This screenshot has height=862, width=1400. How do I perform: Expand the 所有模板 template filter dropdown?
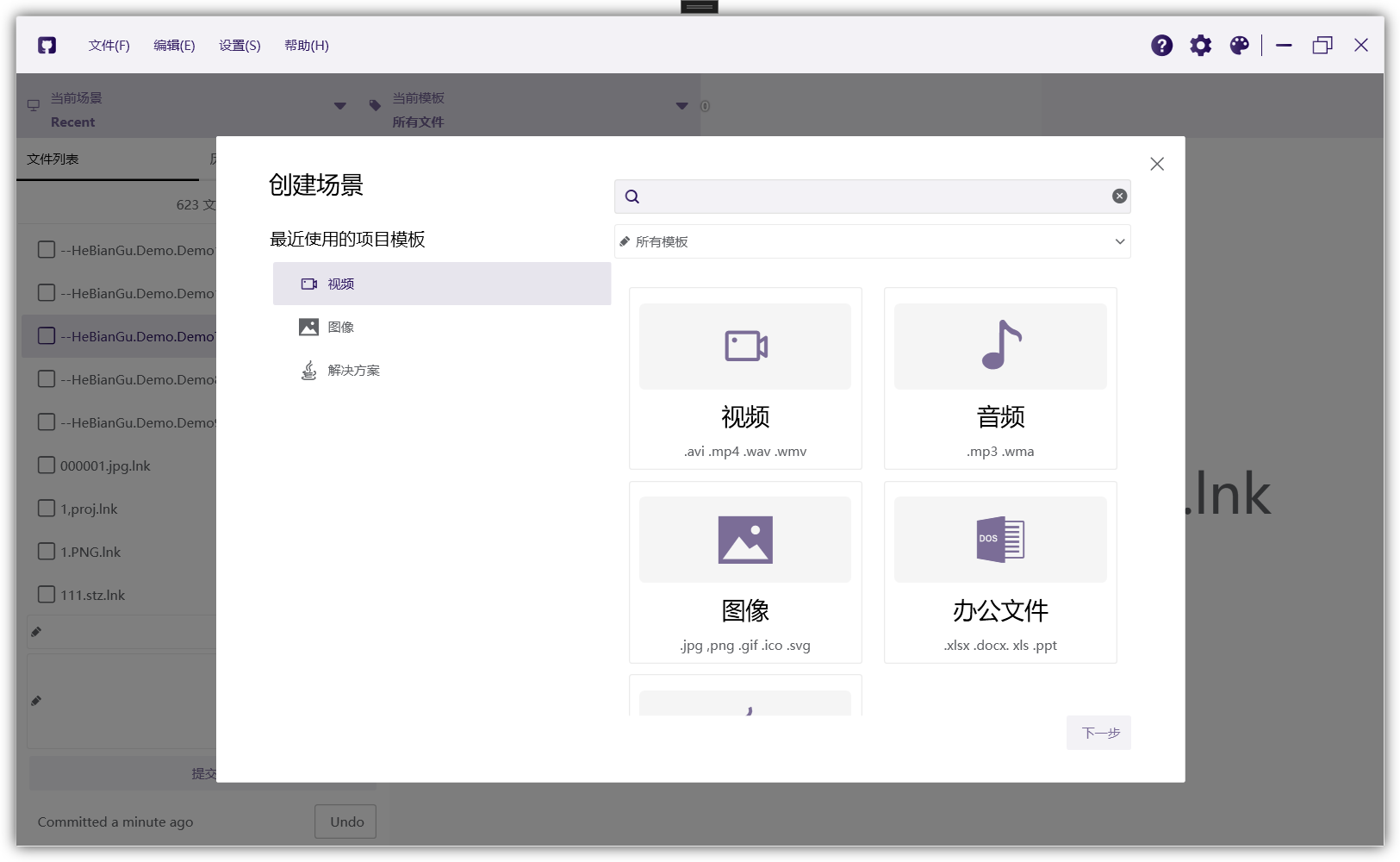point(872,241)
